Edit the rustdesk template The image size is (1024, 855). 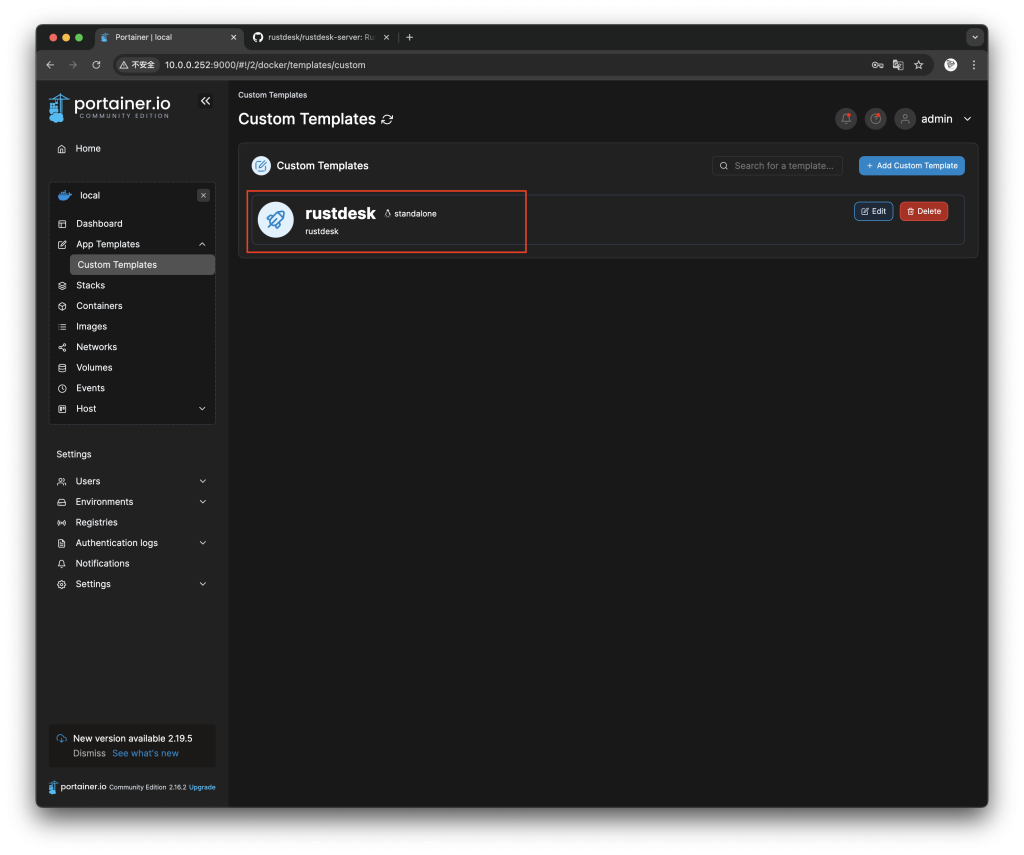tap(873, 211)
